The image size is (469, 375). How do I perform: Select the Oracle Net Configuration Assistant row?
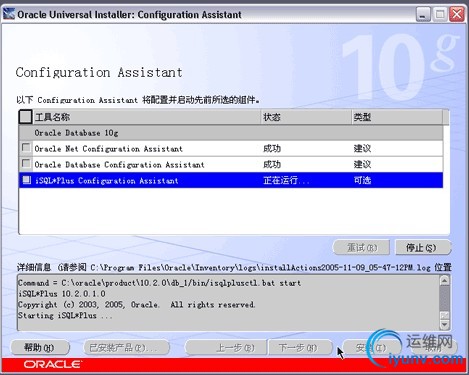[231, 148]
